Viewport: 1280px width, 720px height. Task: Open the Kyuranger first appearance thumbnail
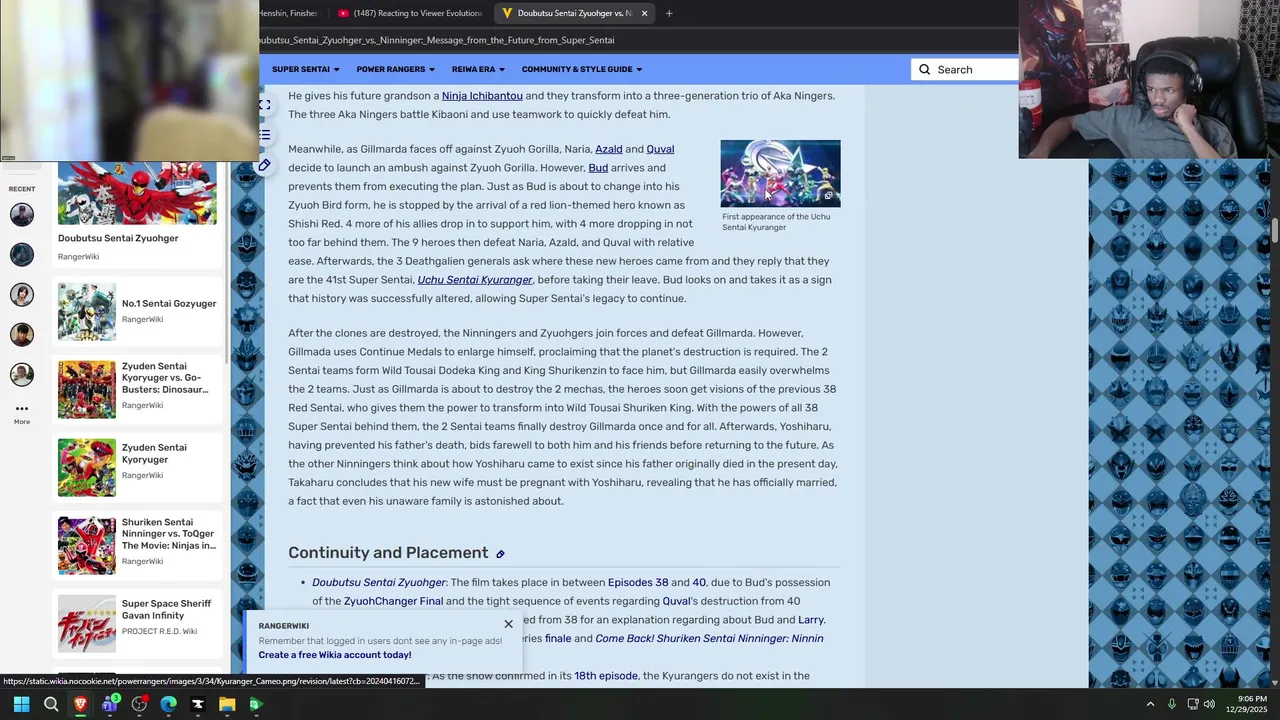coord(780,173)
